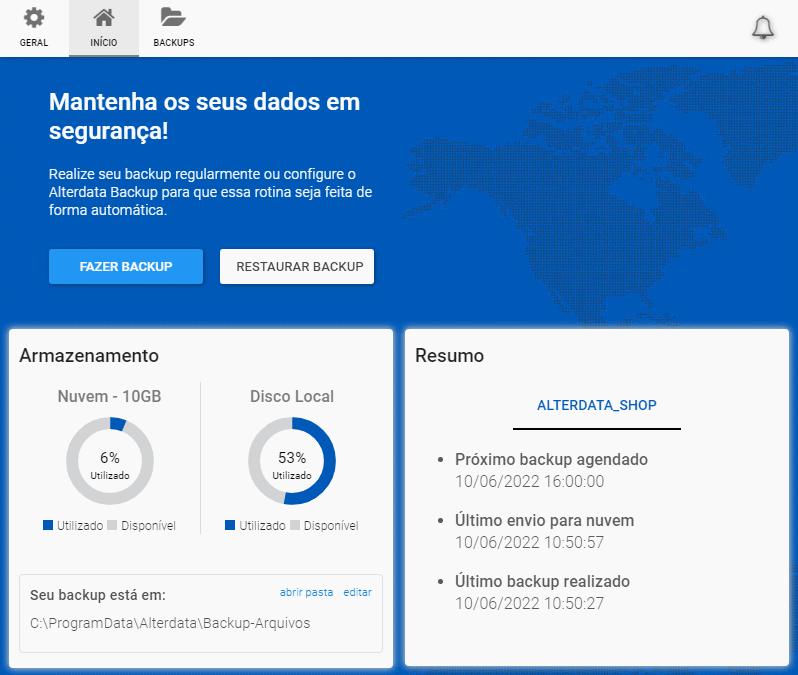Click the FAZER BACKUP button
The image size is (798, 675).
click(x=126, y=266)
